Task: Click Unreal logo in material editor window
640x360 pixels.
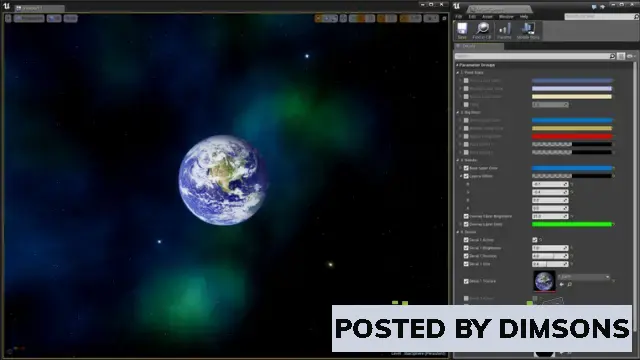Action: tap(457, 6)
